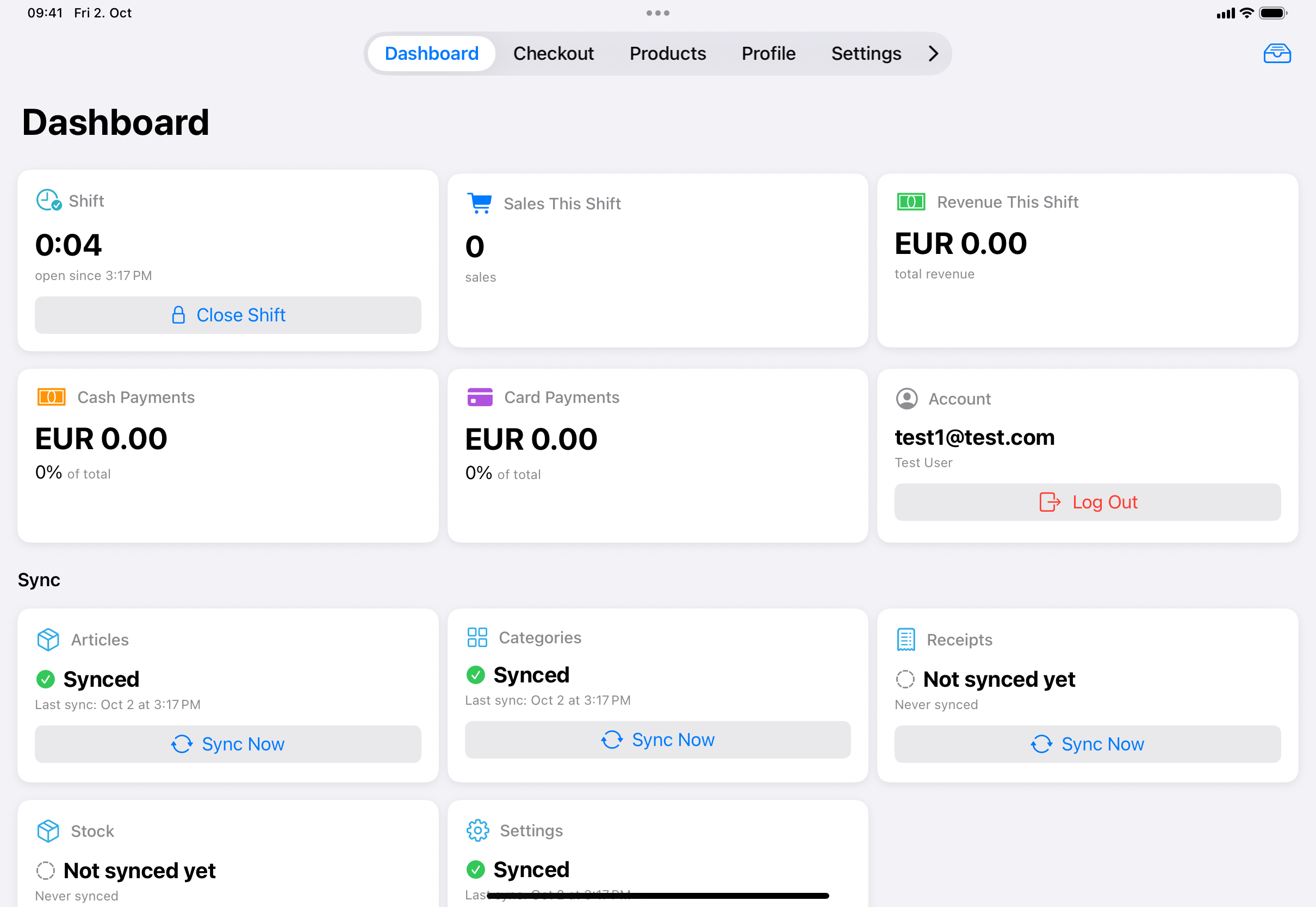The width and height of the screenshot is (1316, 907).
Task: Click the Sales This Shift cart icon
Action: click(x=480, y=203)
